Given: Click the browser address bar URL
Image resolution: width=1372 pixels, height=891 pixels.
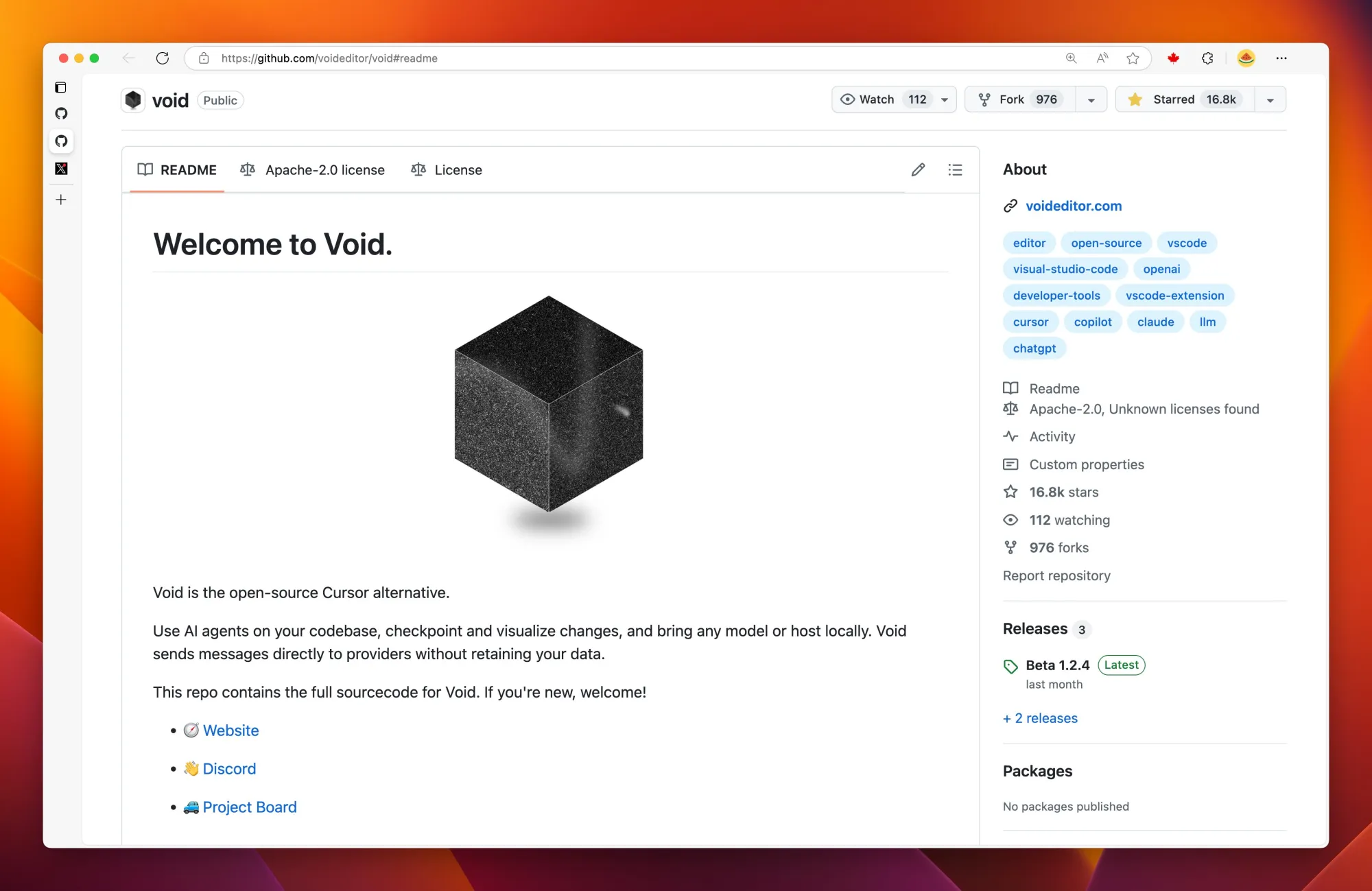Looking at the screenshot, I should pos(329,58).
